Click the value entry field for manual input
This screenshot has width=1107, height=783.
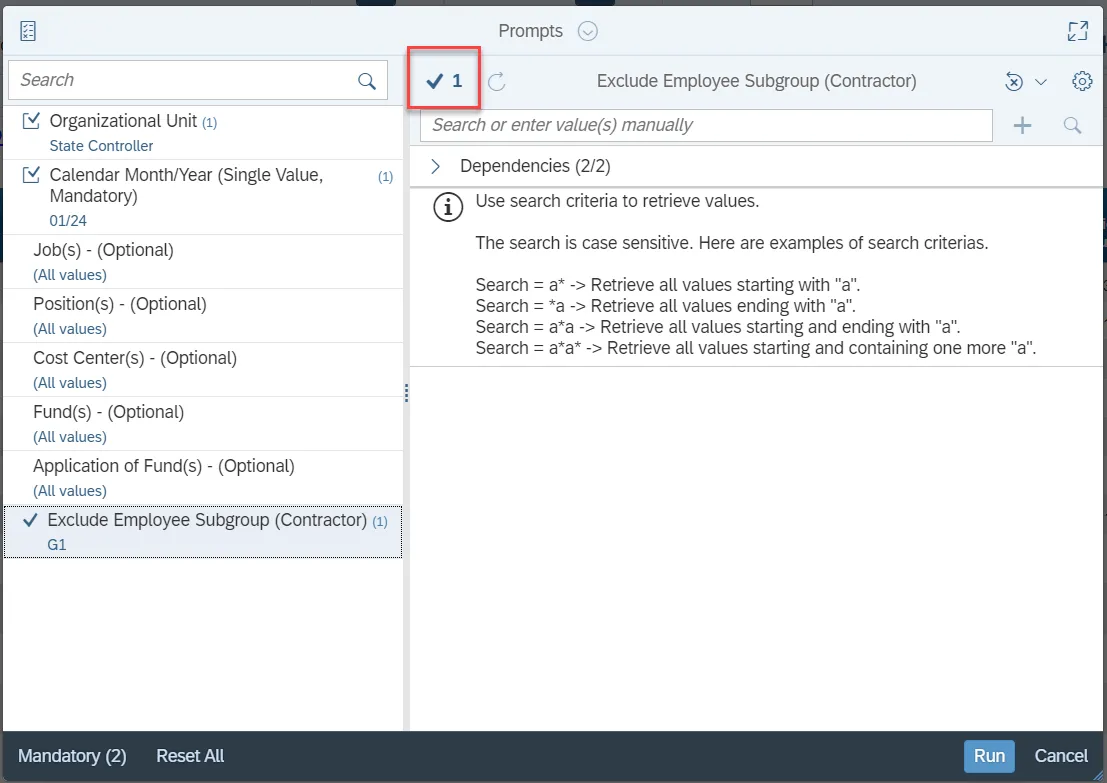click(x=705, y=126)
